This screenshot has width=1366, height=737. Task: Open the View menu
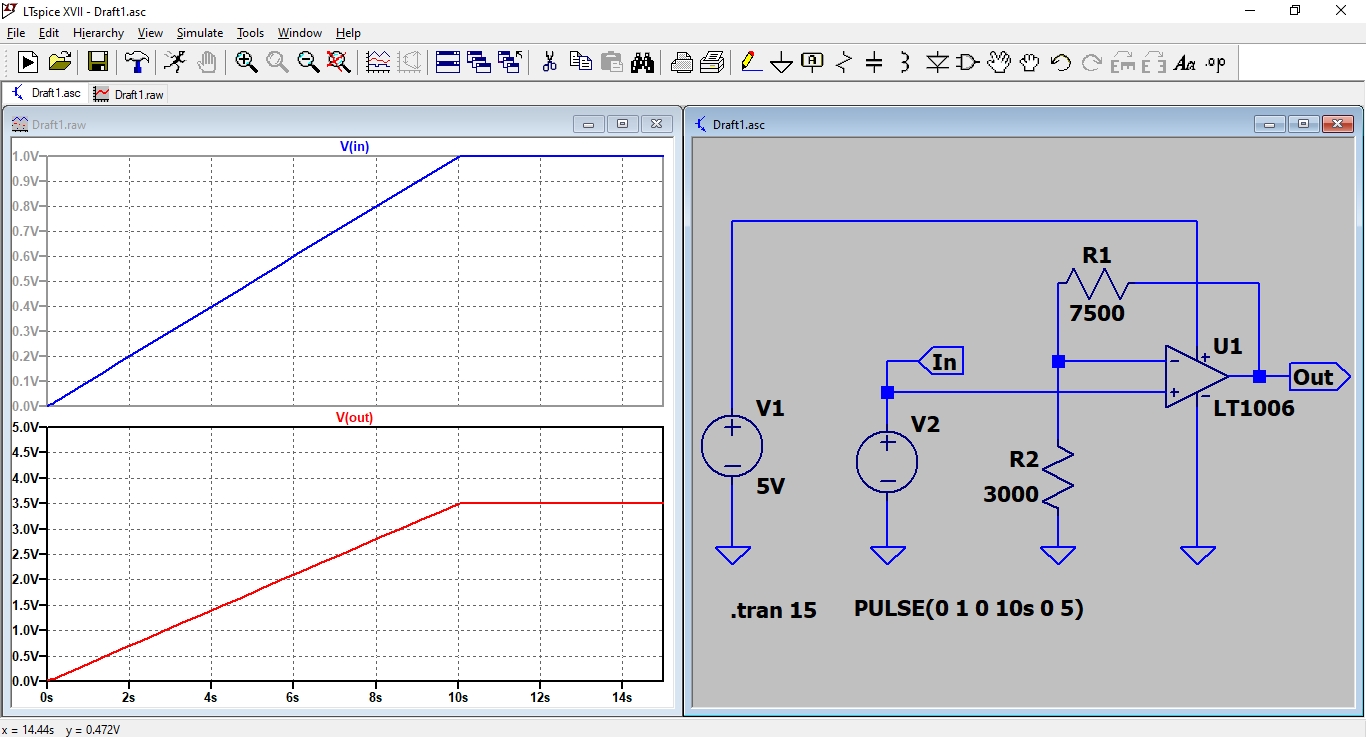tap(150, 33)
